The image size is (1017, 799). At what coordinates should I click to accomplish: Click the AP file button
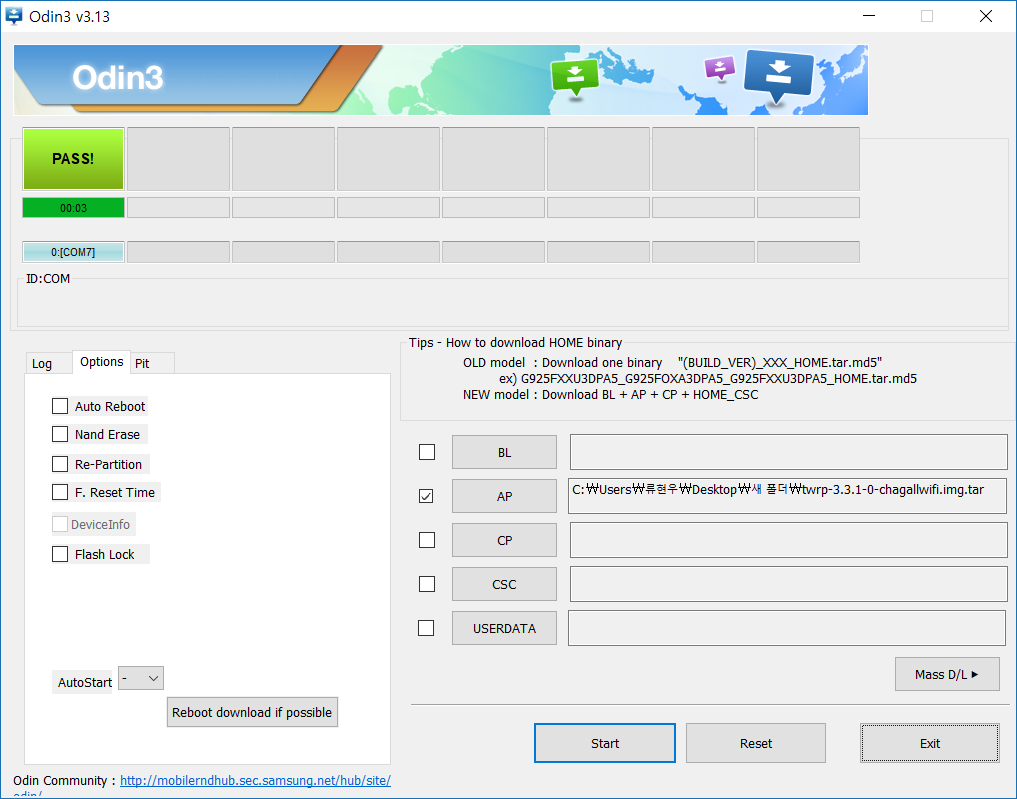tap(504, 496)
